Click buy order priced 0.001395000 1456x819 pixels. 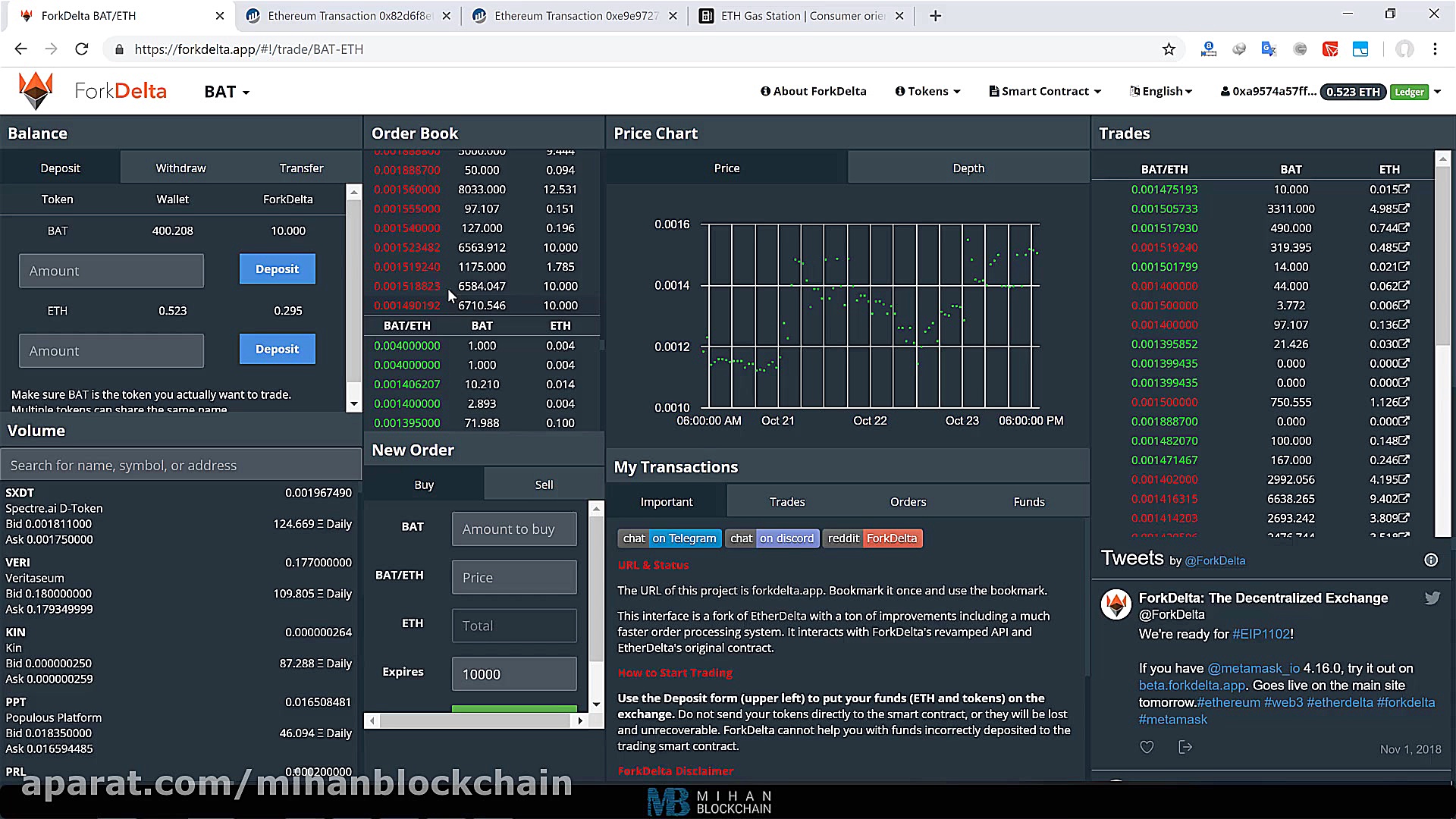482,422
